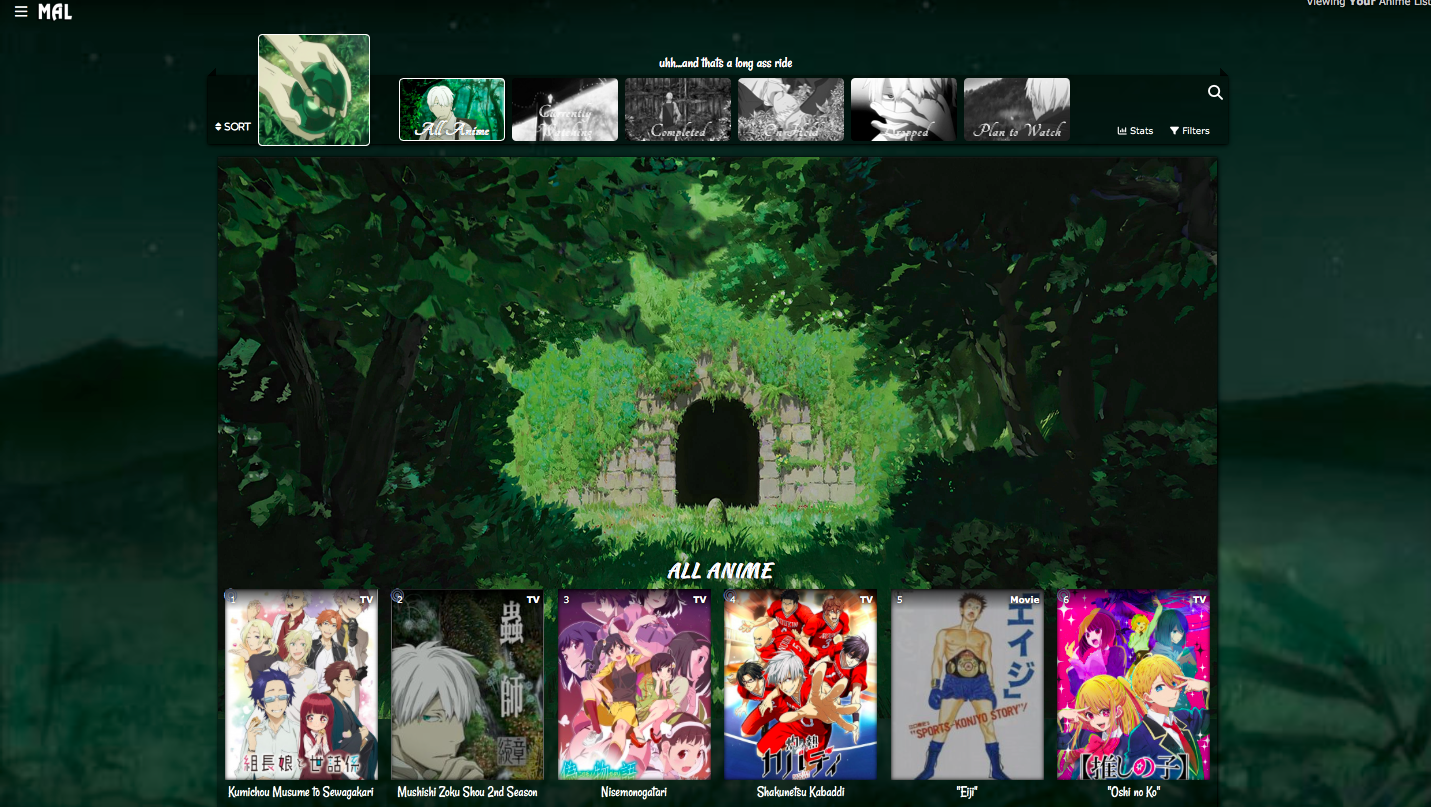Click number 3 on the Nisemonogatari card
The image size is (1431, 807).
[566, 600]
